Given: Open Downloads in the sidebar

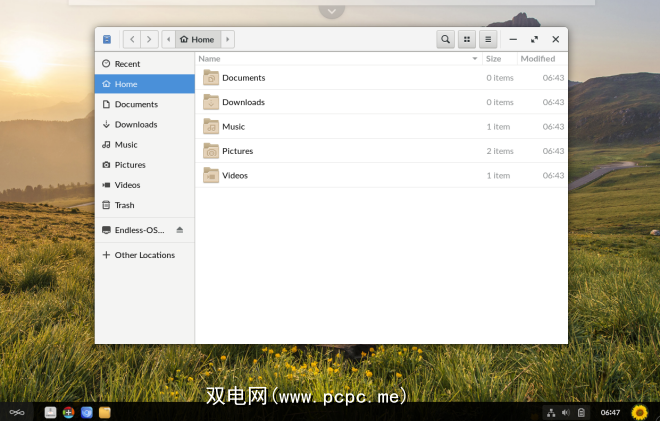Looking at the screenshot, I should [x=144, y=125].
